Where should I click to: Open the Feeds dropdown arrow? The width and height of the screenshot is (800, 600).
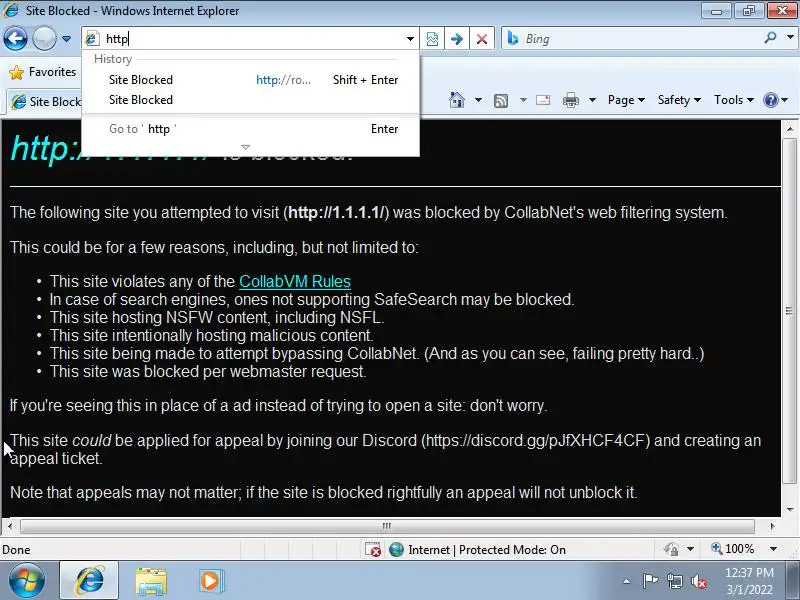point(523,100)
